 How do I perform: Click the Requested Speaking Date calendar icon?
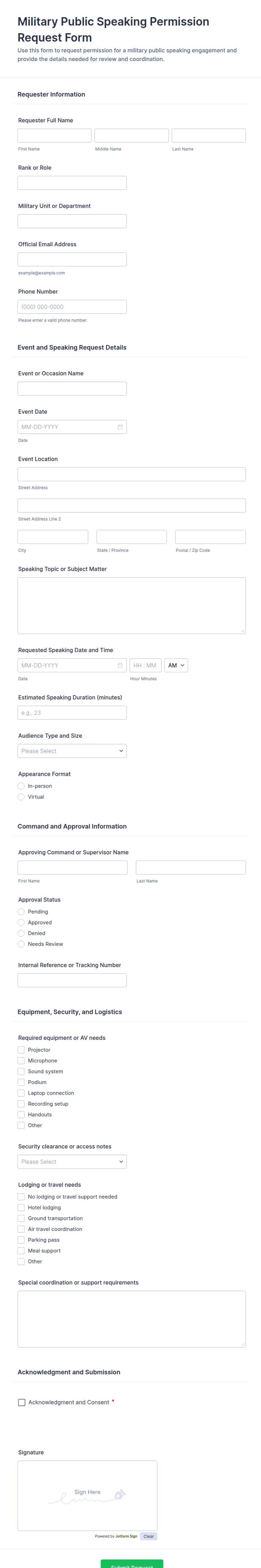[x=120, y=665]
